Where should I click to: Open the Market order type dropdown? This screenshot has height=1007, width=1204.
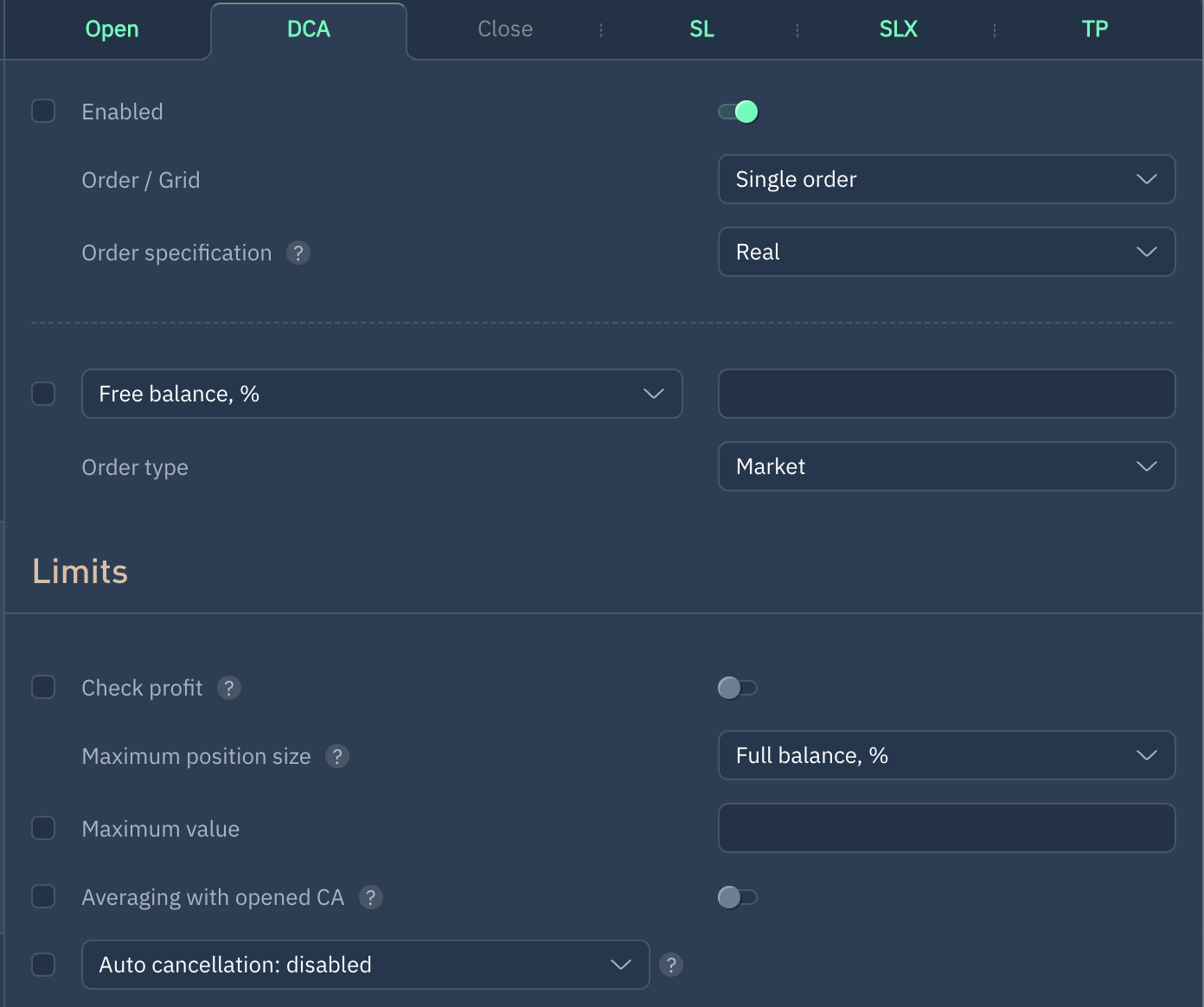[946, 466]
